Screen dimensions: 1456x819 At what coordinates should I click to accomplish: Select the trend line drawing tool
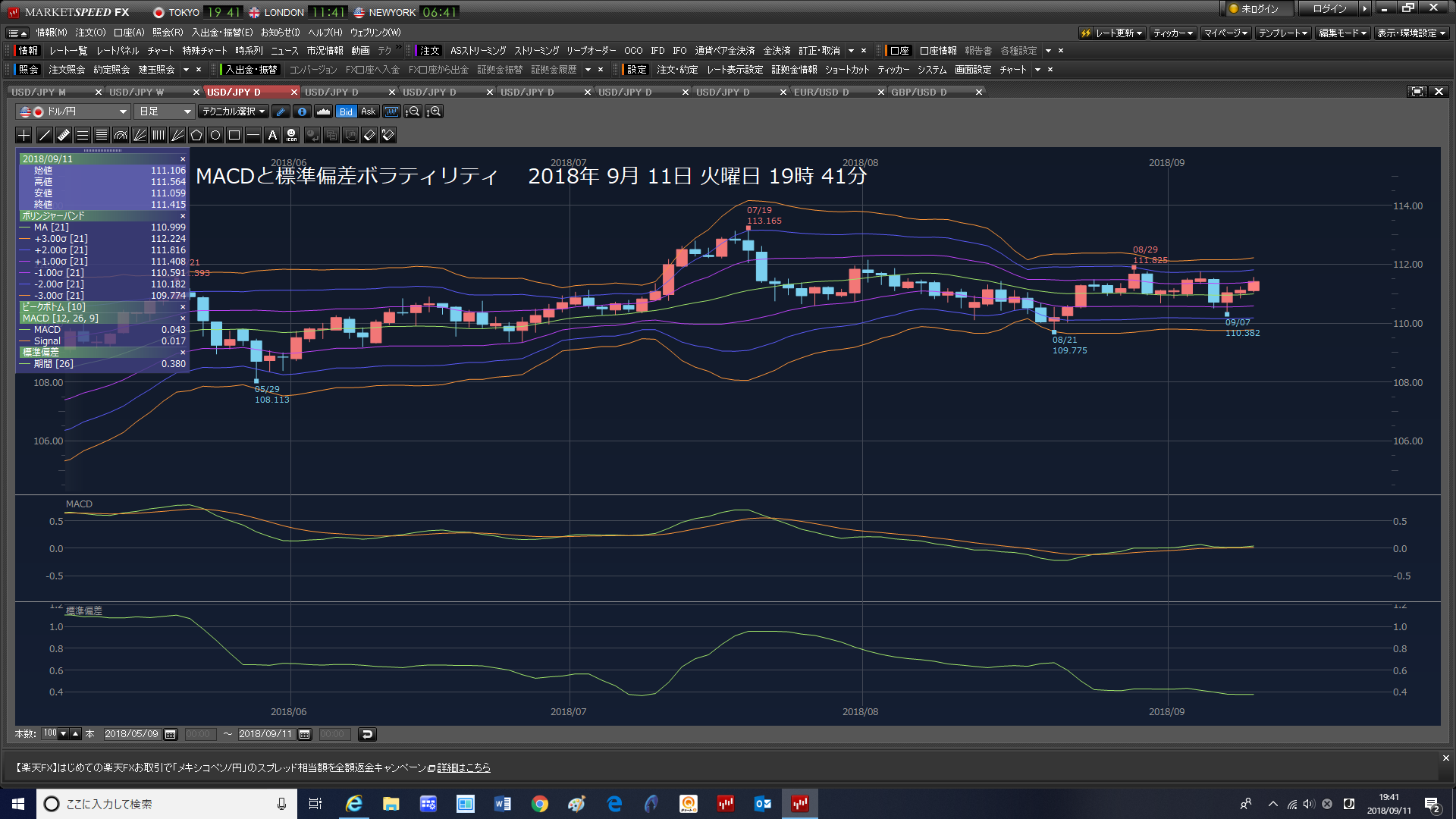[45, 135]
